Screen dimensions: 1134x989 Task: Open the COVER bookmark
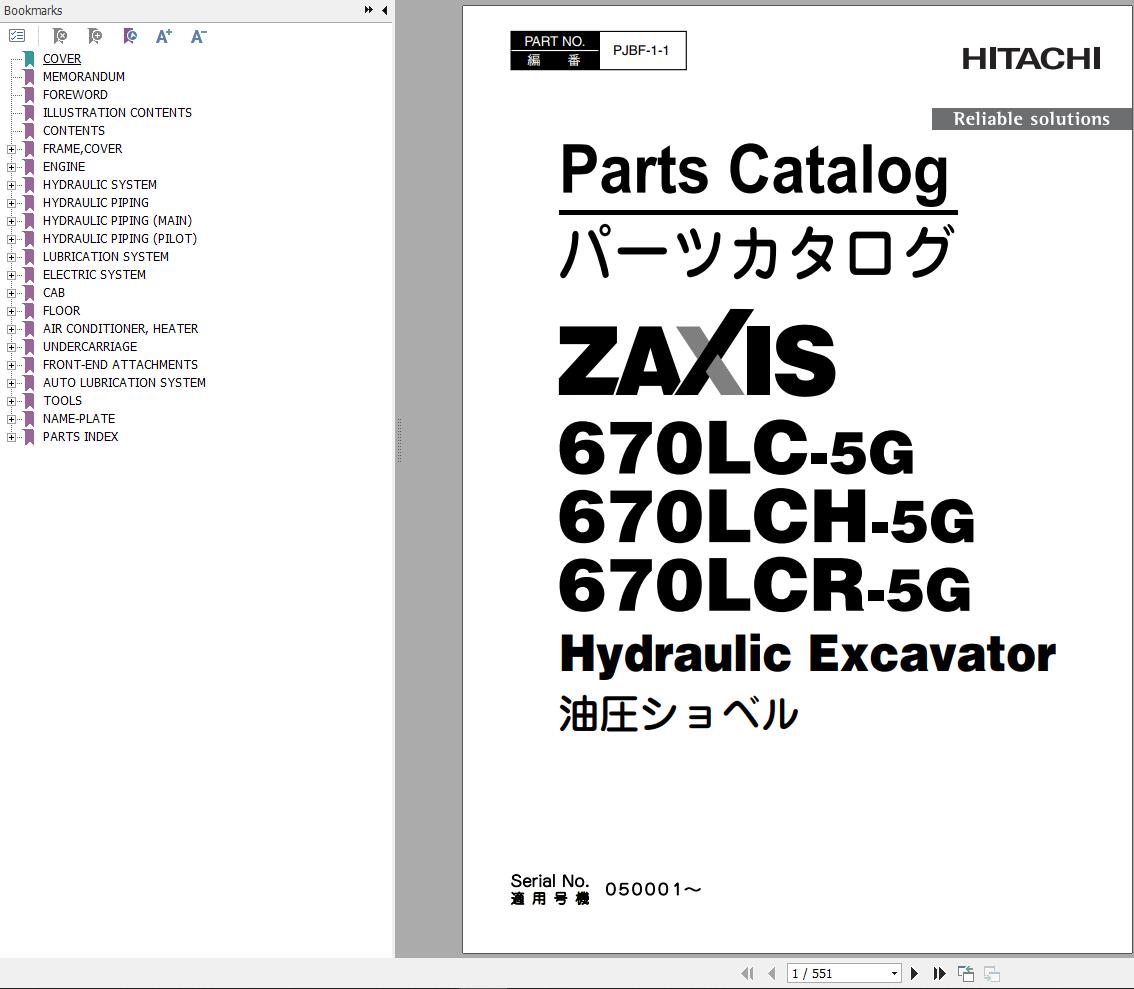pyautogui.click(x=61, y=59)
